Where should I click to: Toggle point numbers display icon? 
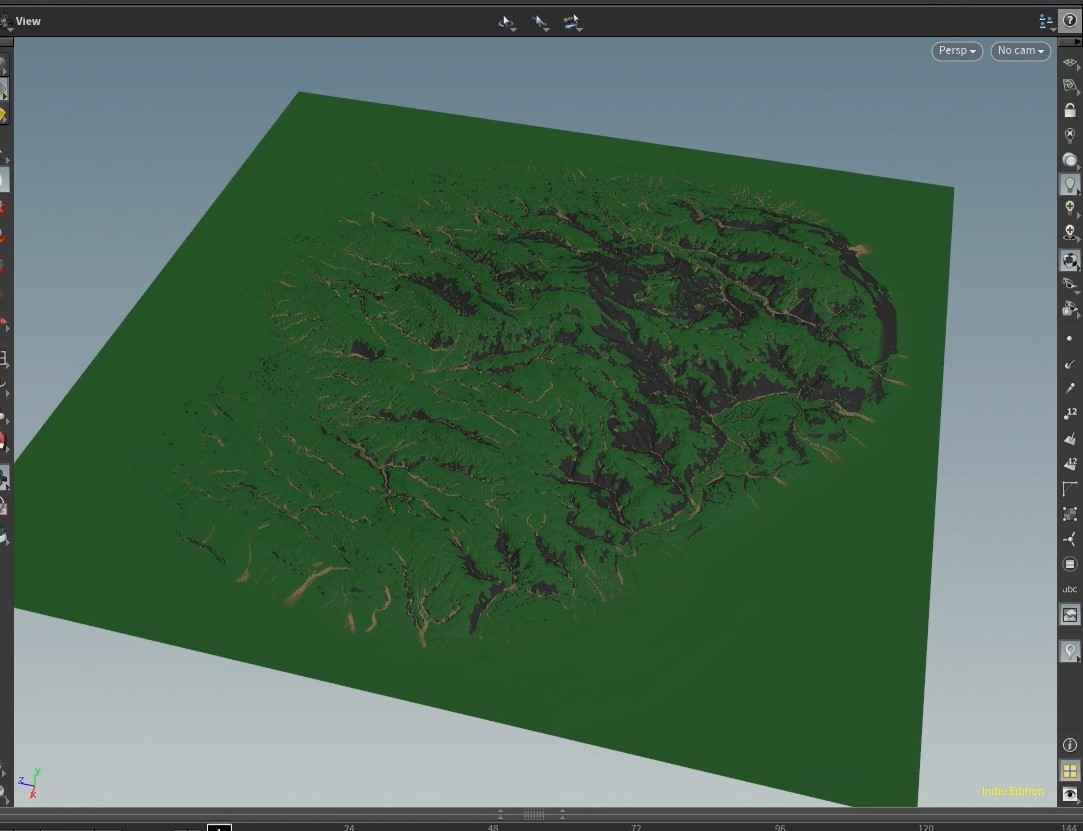(1070, 413)
